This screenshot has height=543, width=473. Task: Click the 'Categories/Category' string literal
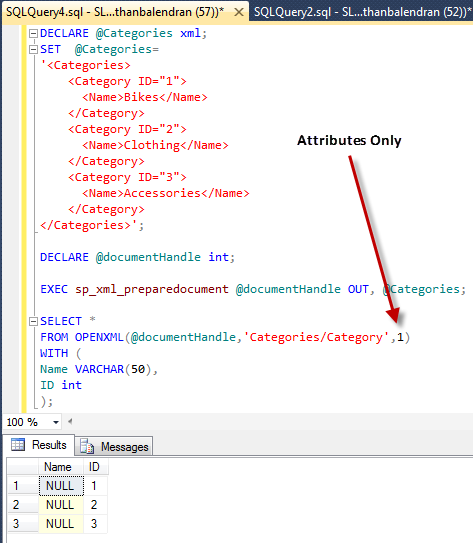tap(316, 337)
